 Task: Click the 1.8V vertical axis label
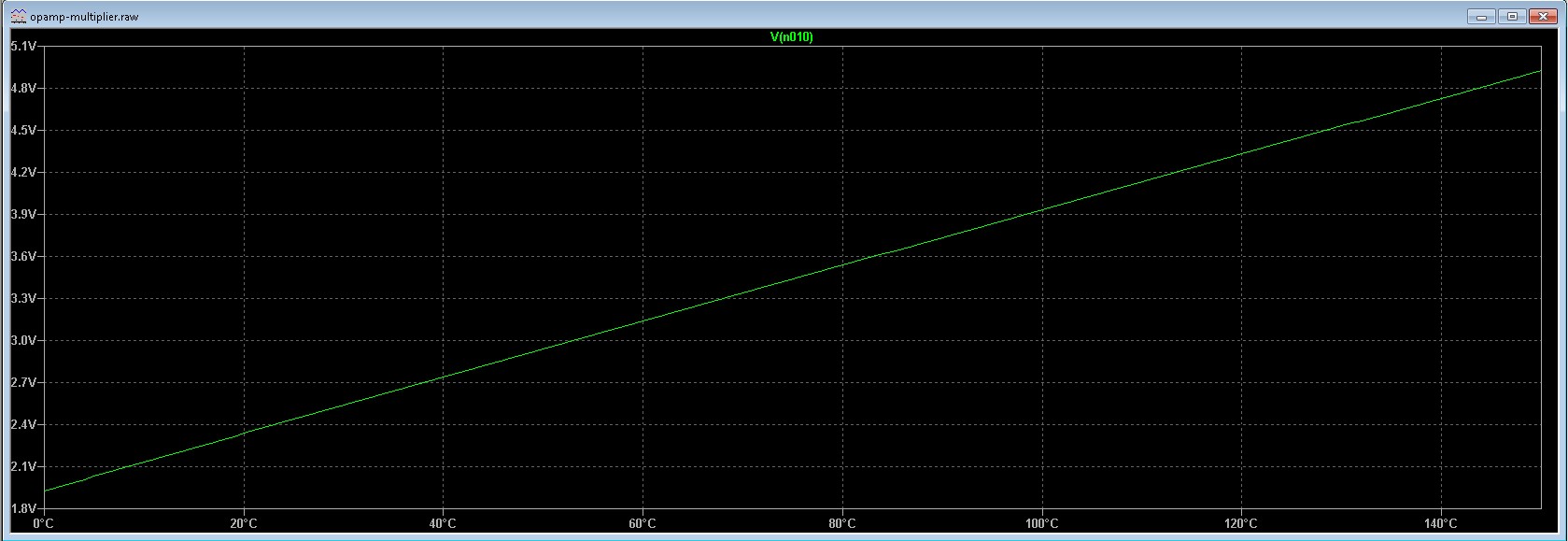point(23,508)
